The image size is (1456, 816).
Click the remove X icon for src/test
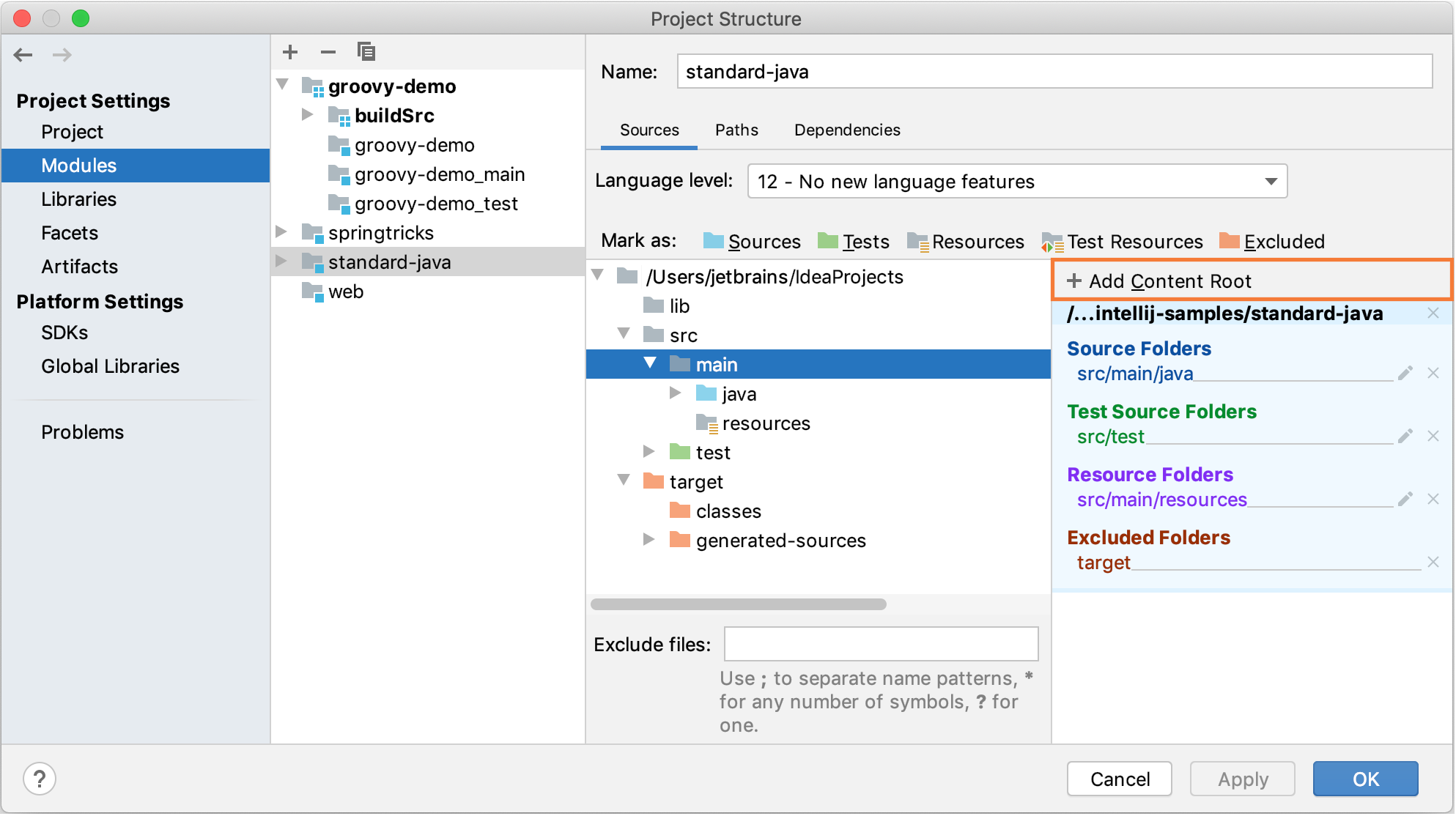point(1433,436)
